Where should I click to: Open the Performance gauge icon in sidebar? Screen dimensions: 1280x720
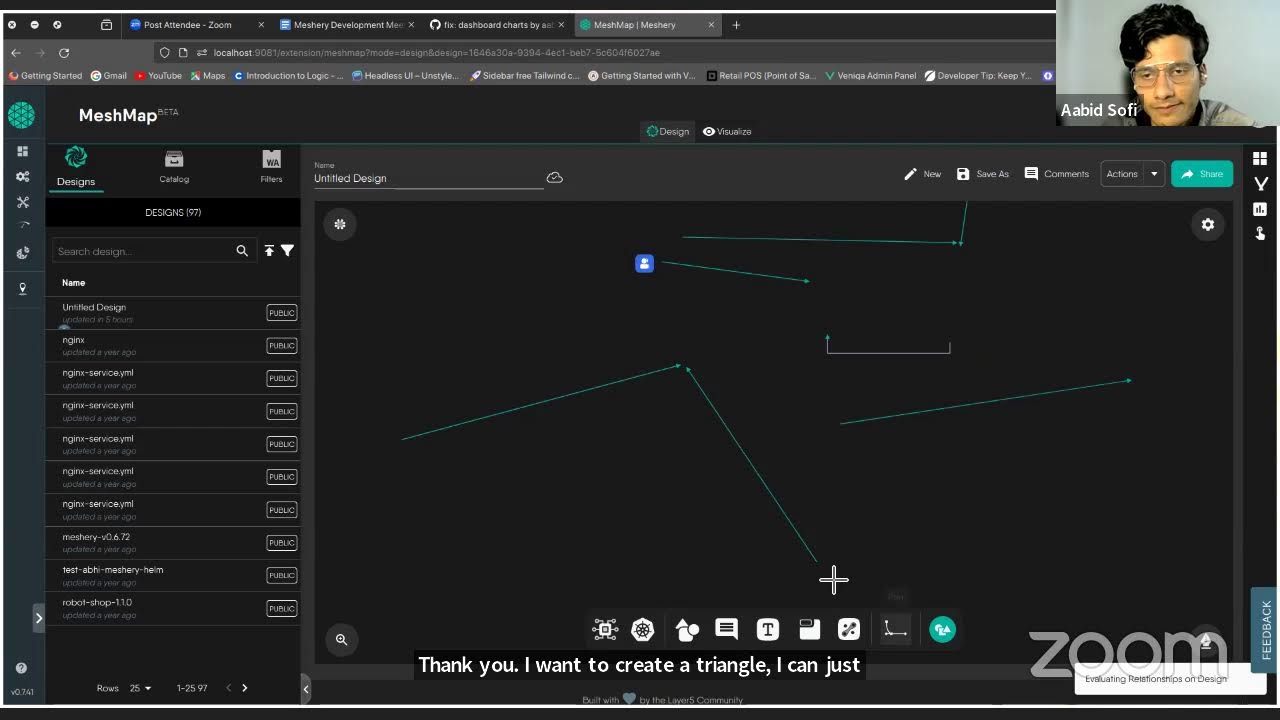[x=23, y=225]
